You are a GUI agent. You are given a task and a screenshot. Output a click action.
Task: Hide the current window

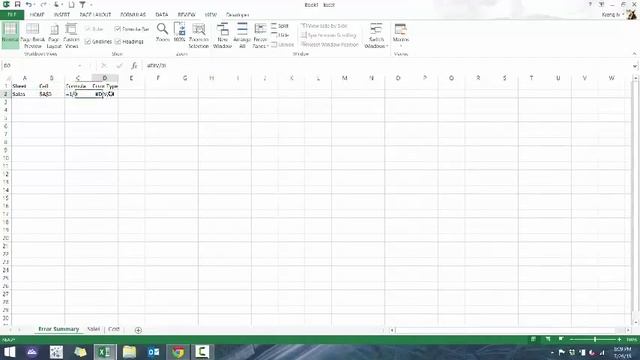(280, 35)
